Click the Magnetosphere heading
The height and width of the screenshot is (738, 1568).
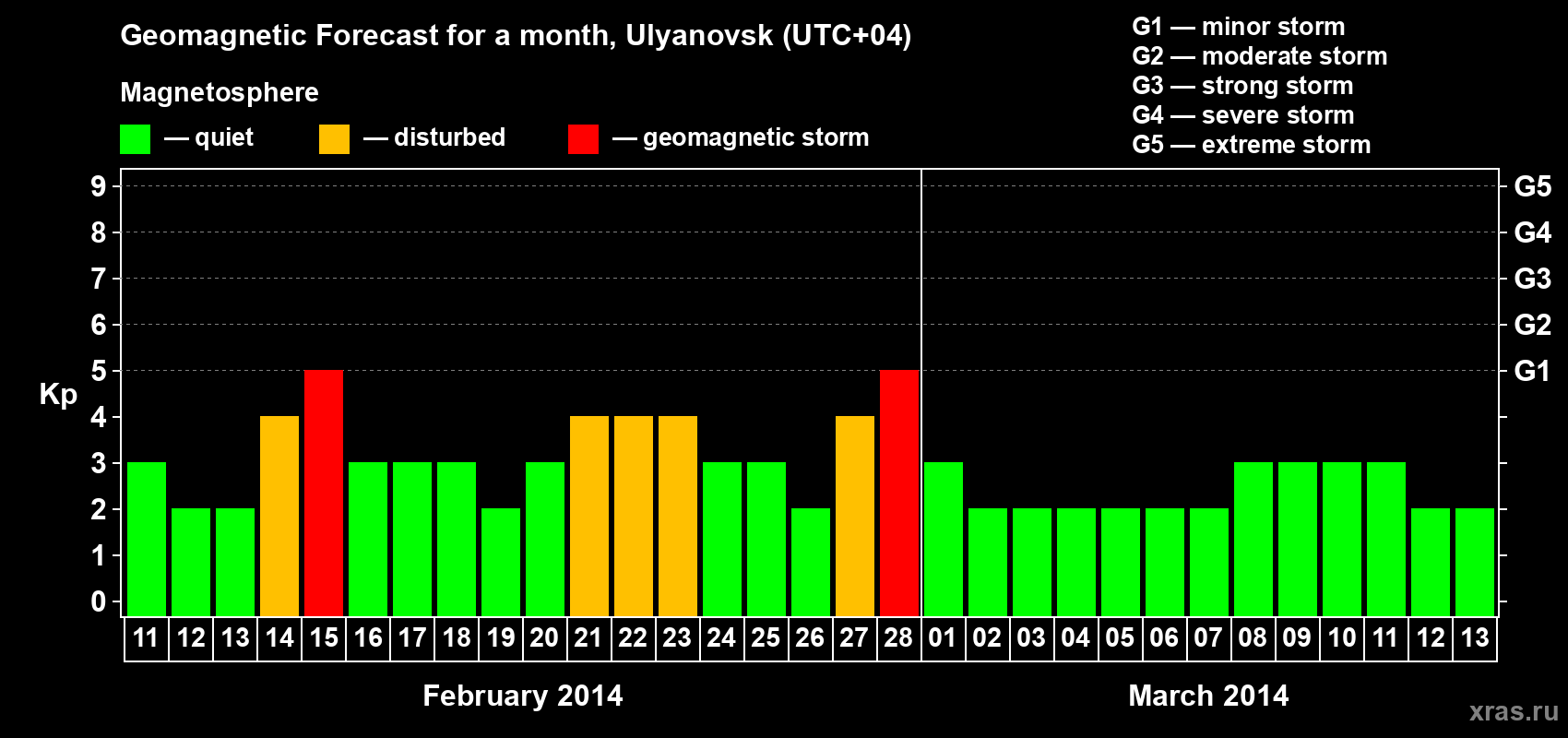click(220, 92)
